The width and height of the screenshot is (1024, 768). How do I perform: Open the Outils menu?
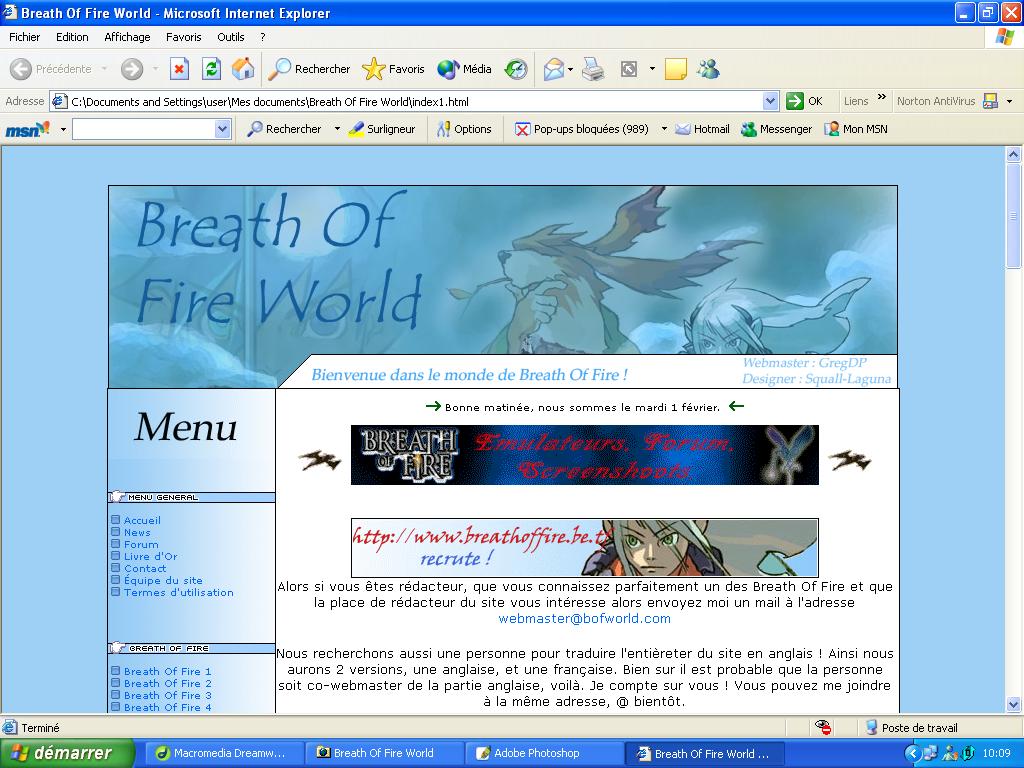pos(231,37)
